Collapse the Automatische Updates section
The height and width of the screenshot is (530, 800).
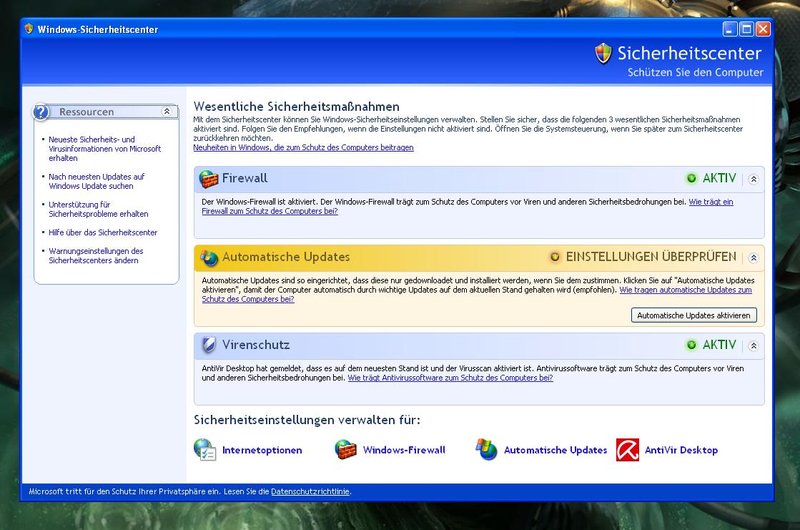click(x=754, y=258)
